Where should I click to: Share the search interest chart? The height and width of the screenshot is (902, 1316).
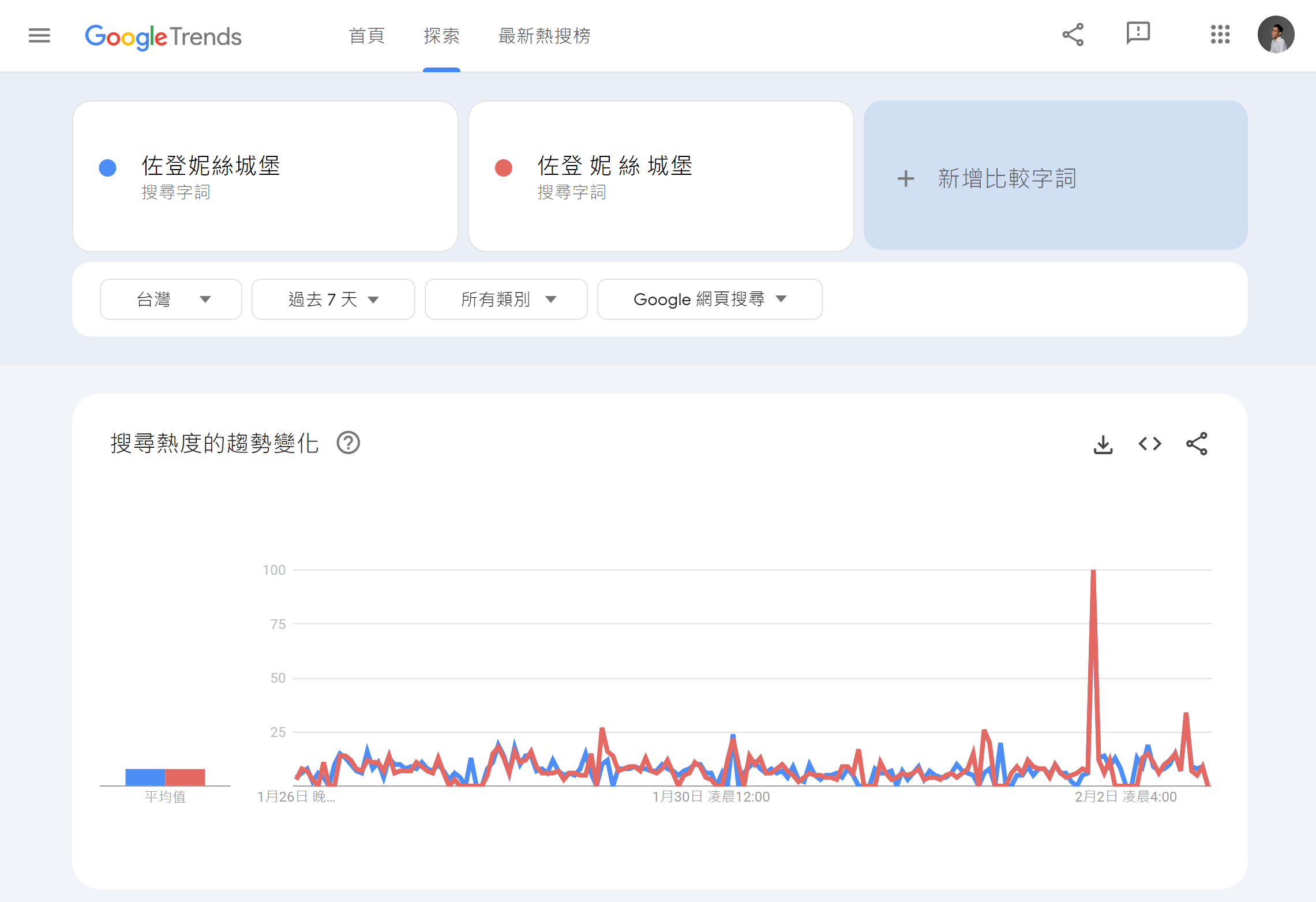pos(1197,444)
